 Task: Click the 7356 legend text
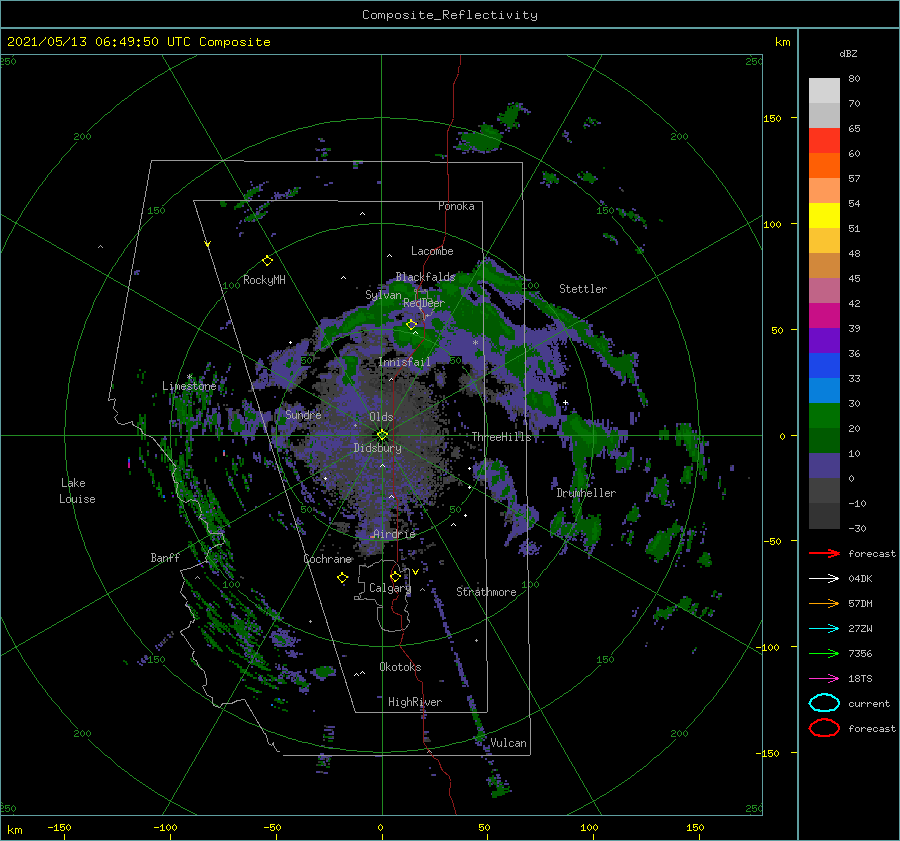coord(860,653)
